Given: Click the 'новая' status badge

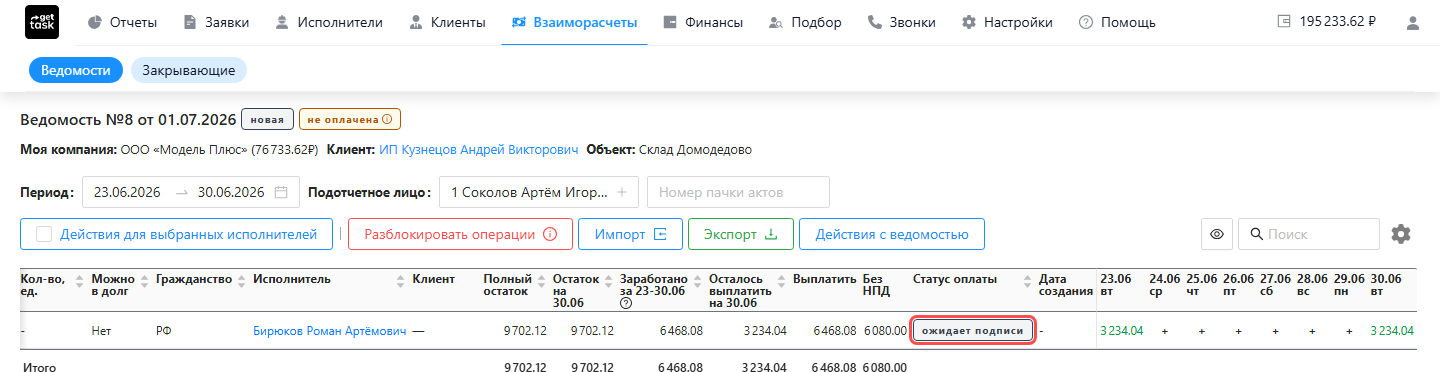Looking at the screenshot, I should (x=267, y=119).
